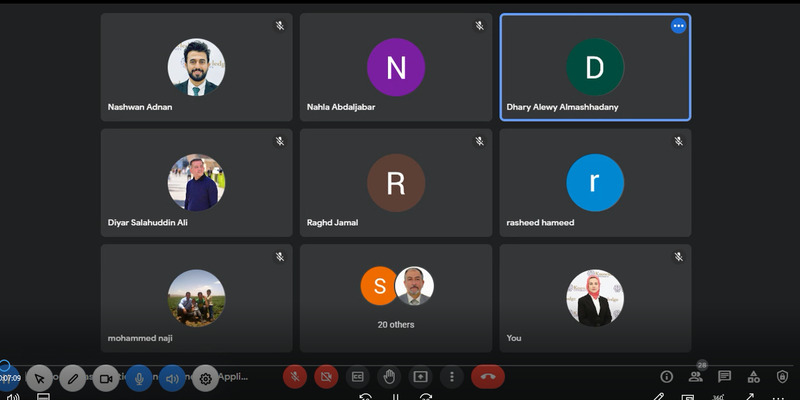Click the name 'rasheed hameed'

(540, 222)
